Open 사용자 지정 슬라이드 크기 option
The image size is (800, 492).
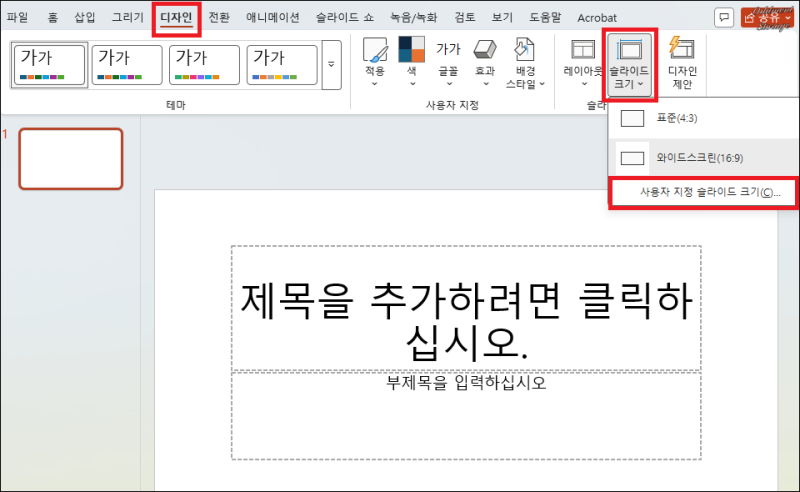704,192
